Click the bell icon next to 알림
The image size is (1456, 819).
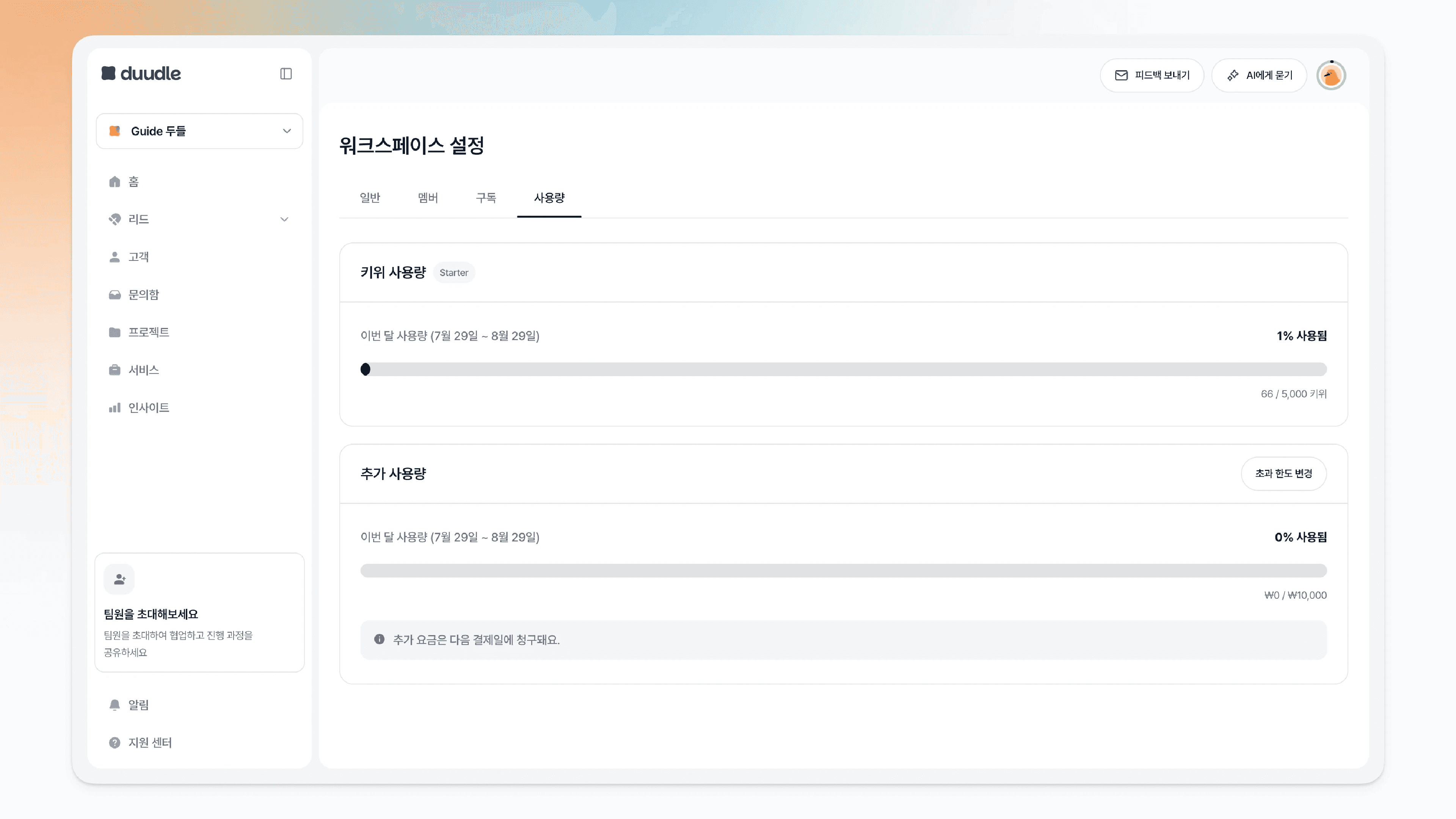point(115,705)
